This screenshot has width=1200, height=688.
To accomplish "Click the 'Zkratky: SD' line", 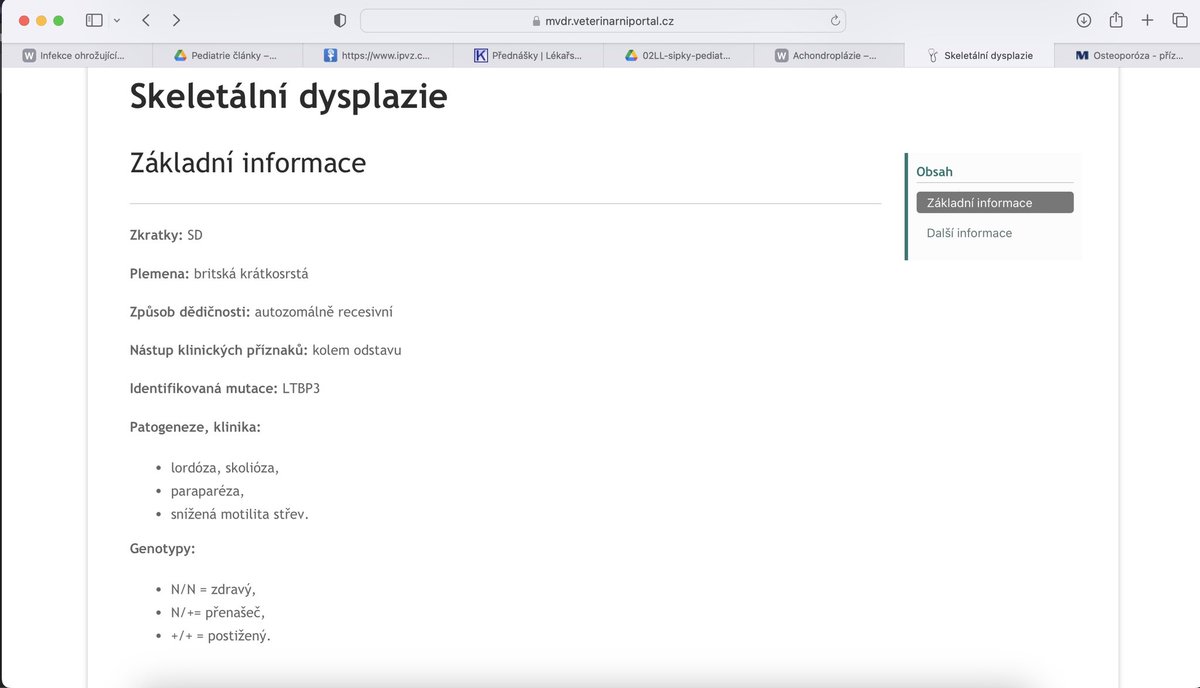I will click(166, 235).
